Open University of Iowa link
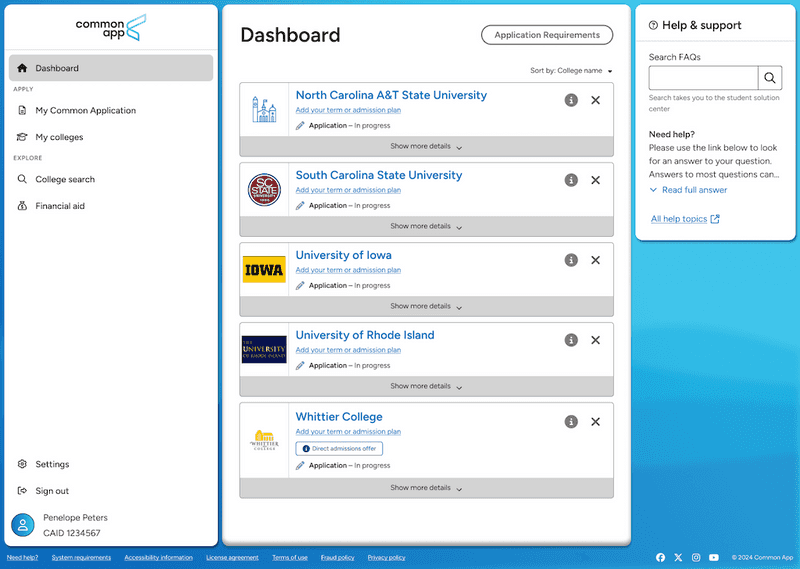Viewport: 800px width, 569px height. 343,255
